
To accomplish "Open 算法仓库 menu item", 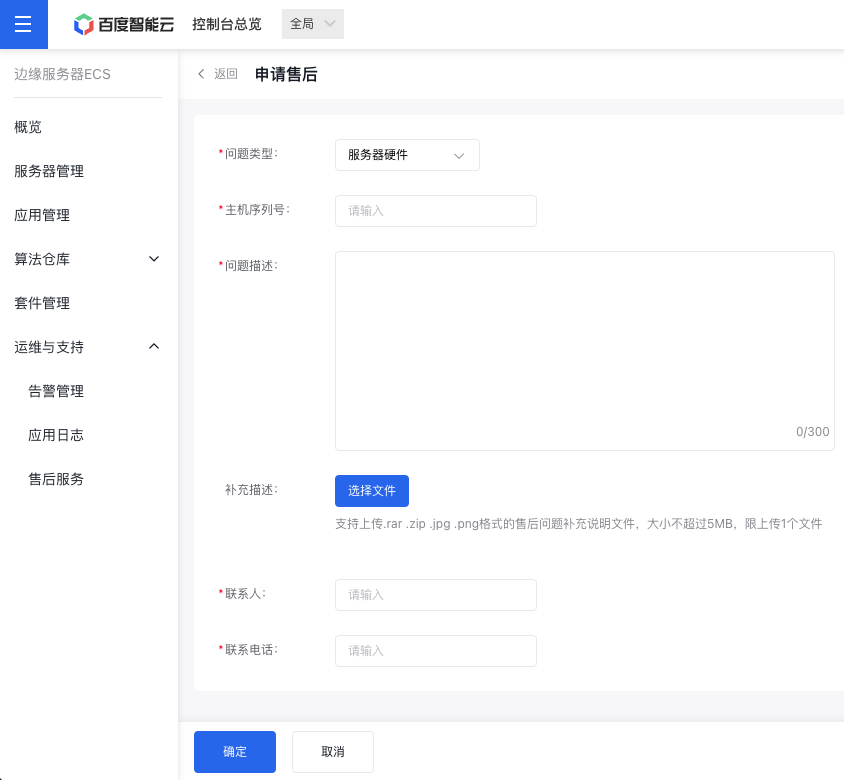I will point(42,259).
